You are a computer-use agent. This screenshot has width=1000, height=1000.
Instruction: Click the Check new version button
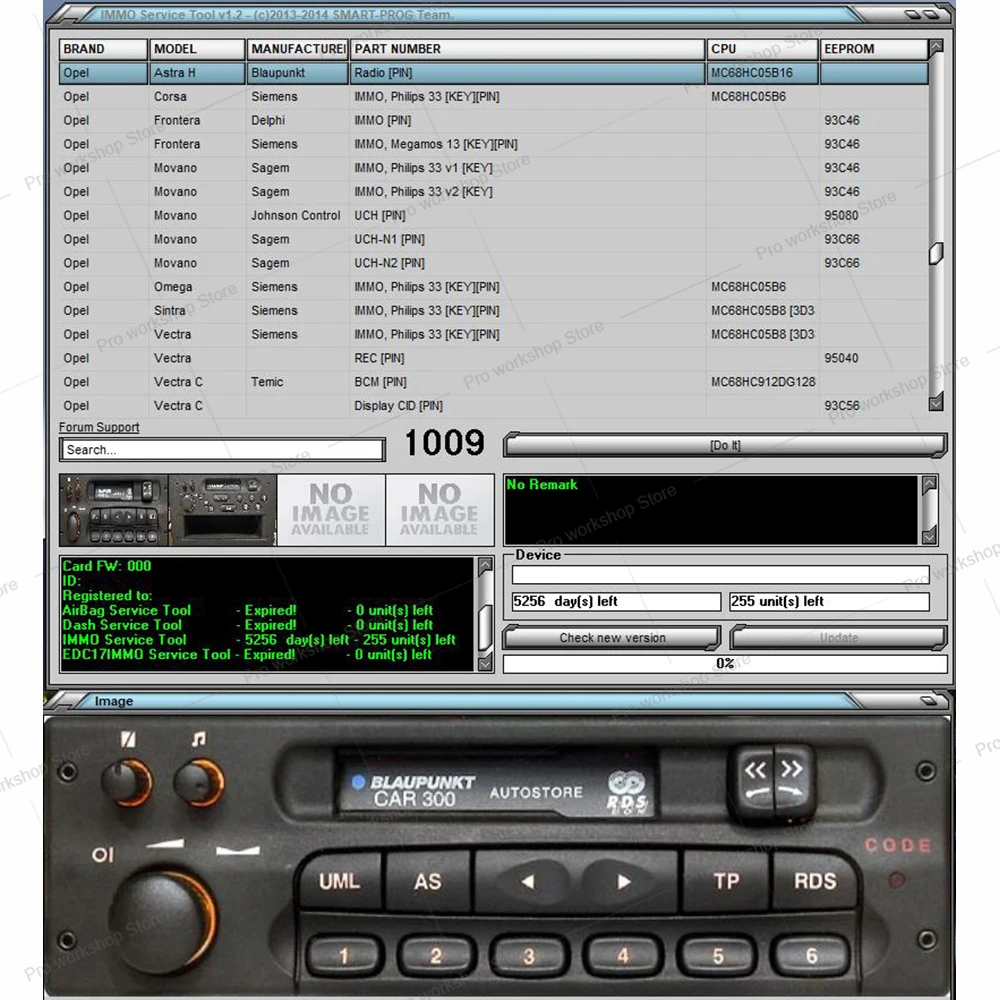(611, 638)
